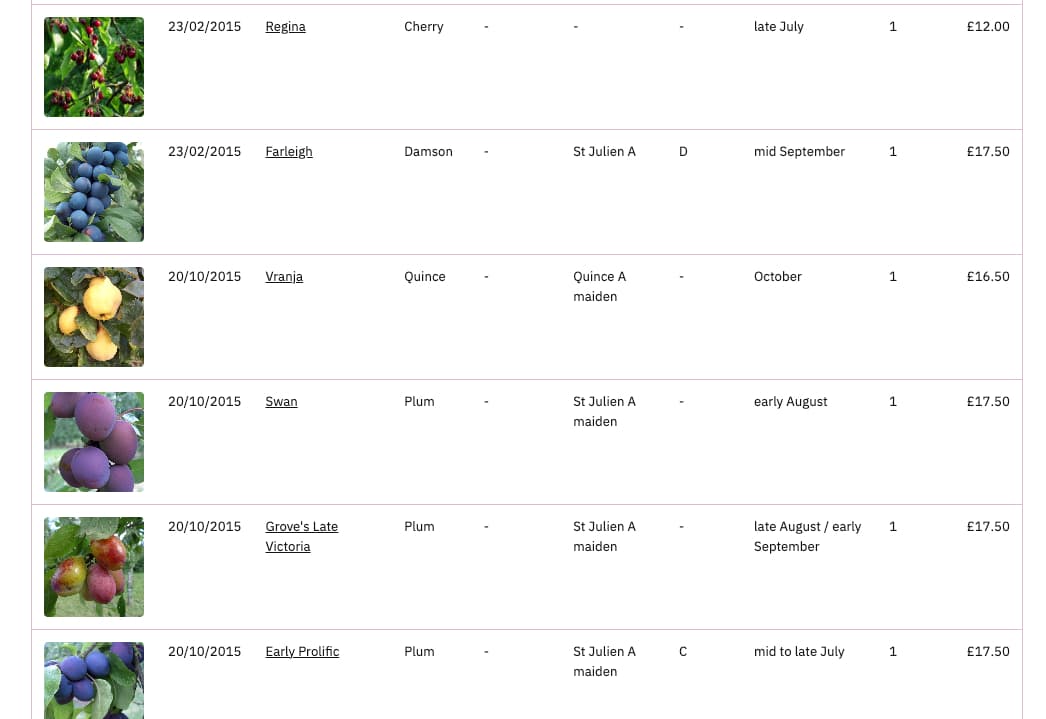Open the Early Prolific plum thumbnail
The height and width of the screenshot is (719, 1046).
pyautogui.click(x=94, y=680)
